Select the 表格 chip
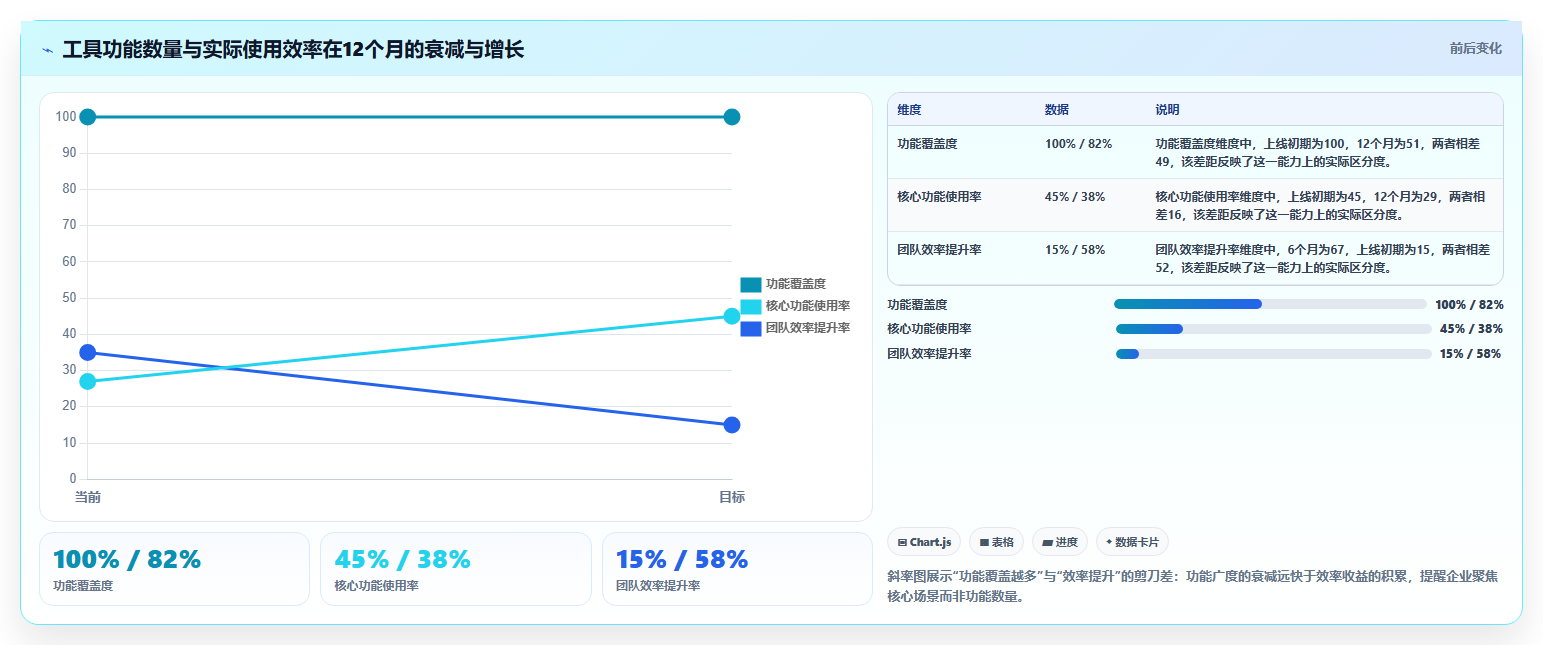 (996, 542)
